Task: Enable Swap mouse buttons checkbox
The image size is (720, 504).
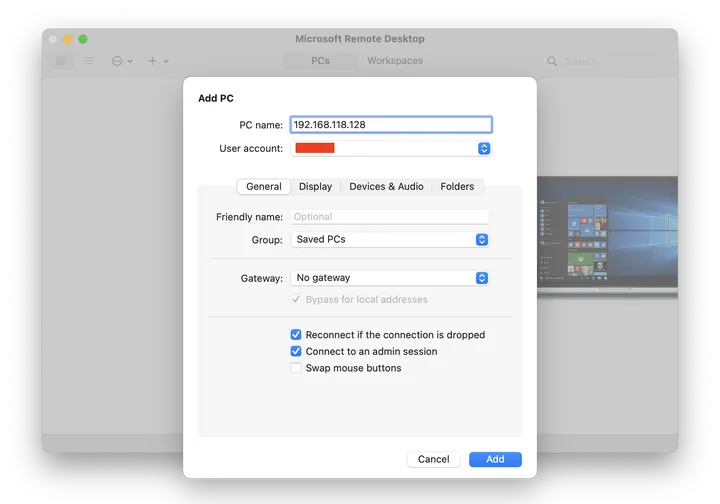Action: 296,368
